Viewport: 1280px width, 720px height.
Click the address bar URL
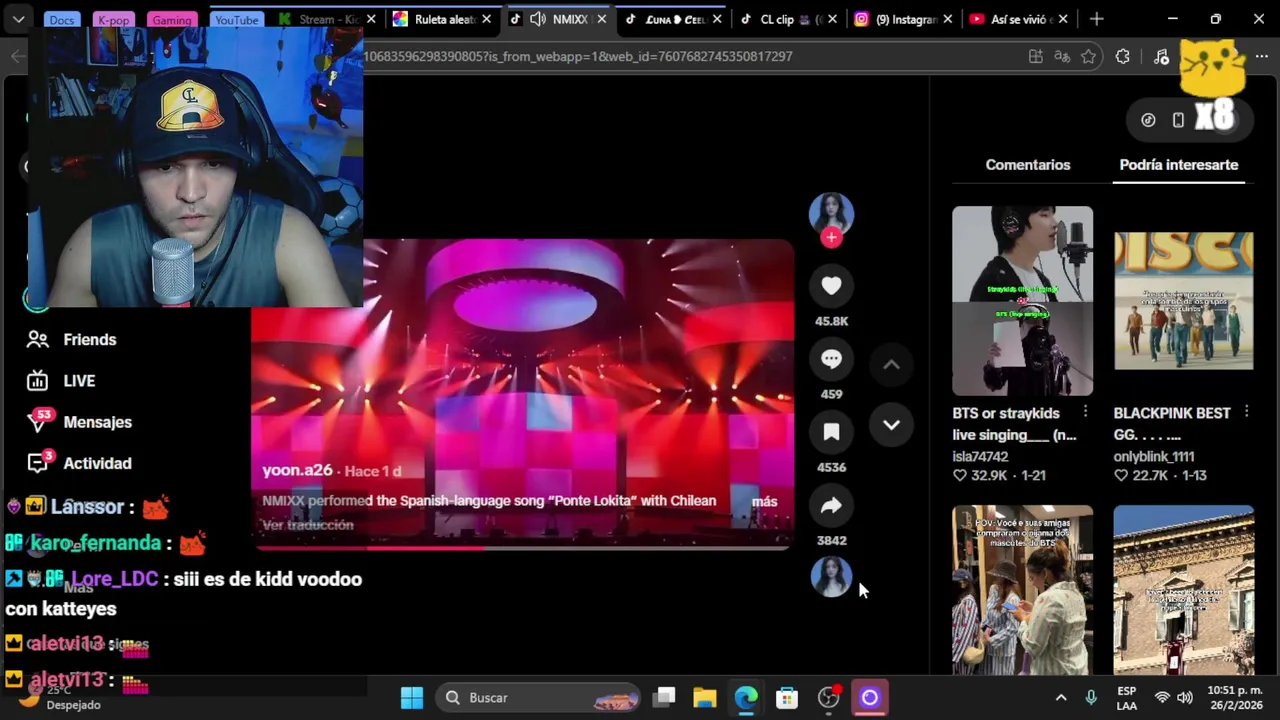pyautogui.click(x=578, y=57)
